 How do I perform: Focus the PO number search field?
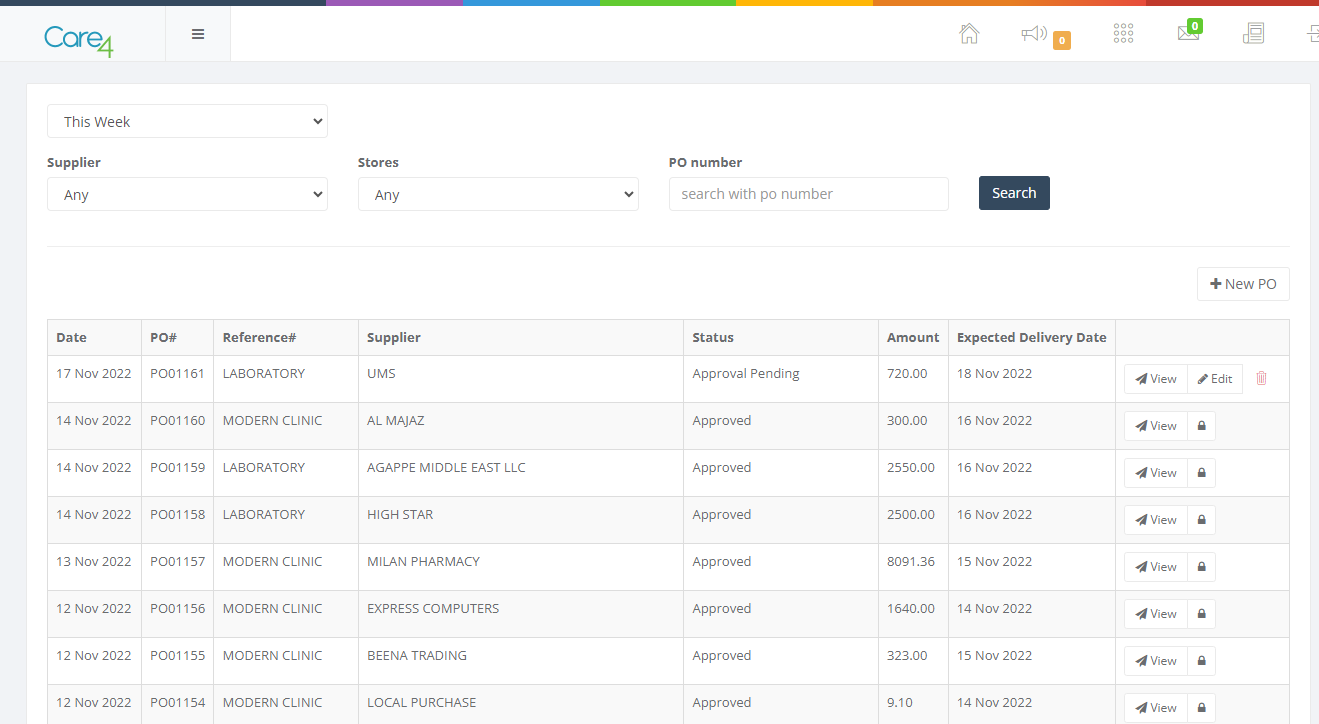tap(808, 194)
